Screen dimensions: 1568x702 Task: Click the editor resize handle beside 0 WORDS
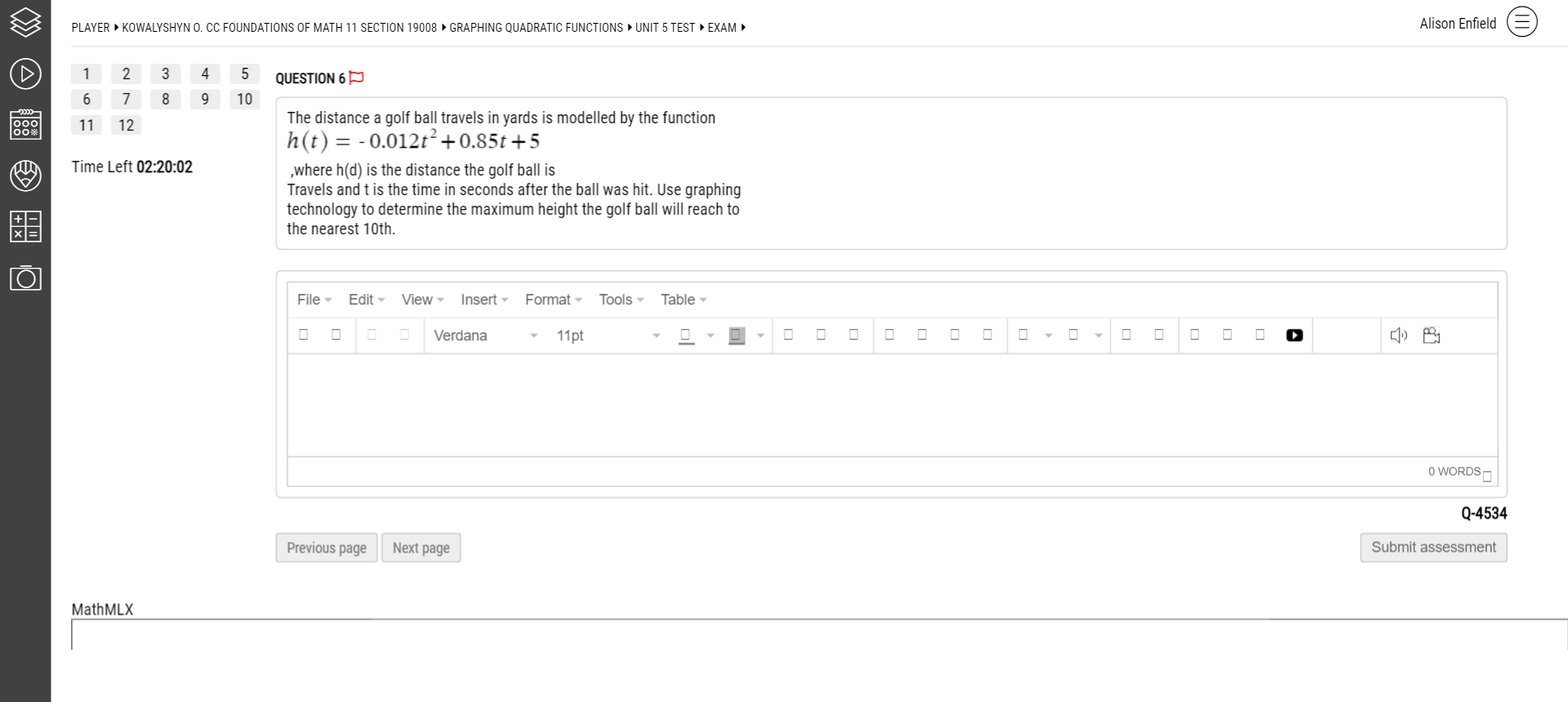(1487, 477)
